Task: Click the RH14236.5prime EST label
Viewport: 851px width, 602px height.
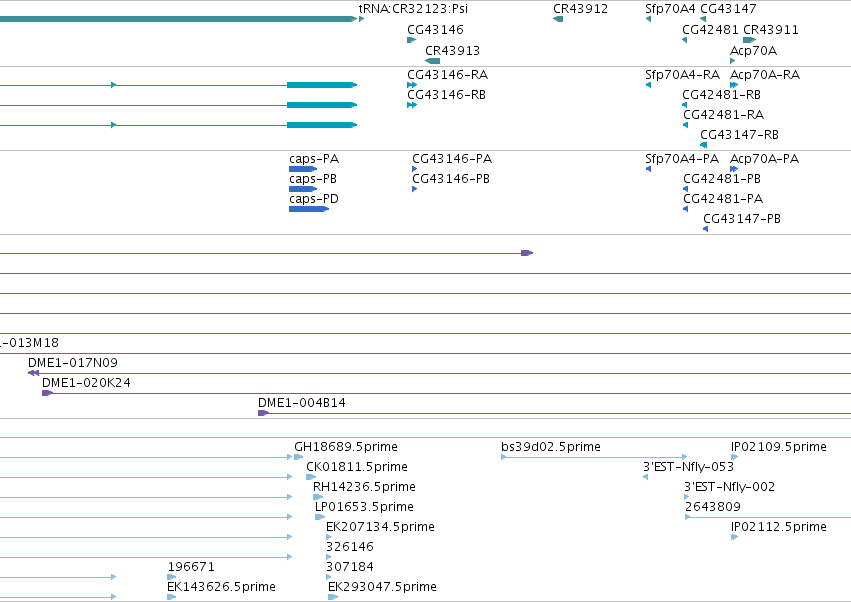Action: coord(364,487)
